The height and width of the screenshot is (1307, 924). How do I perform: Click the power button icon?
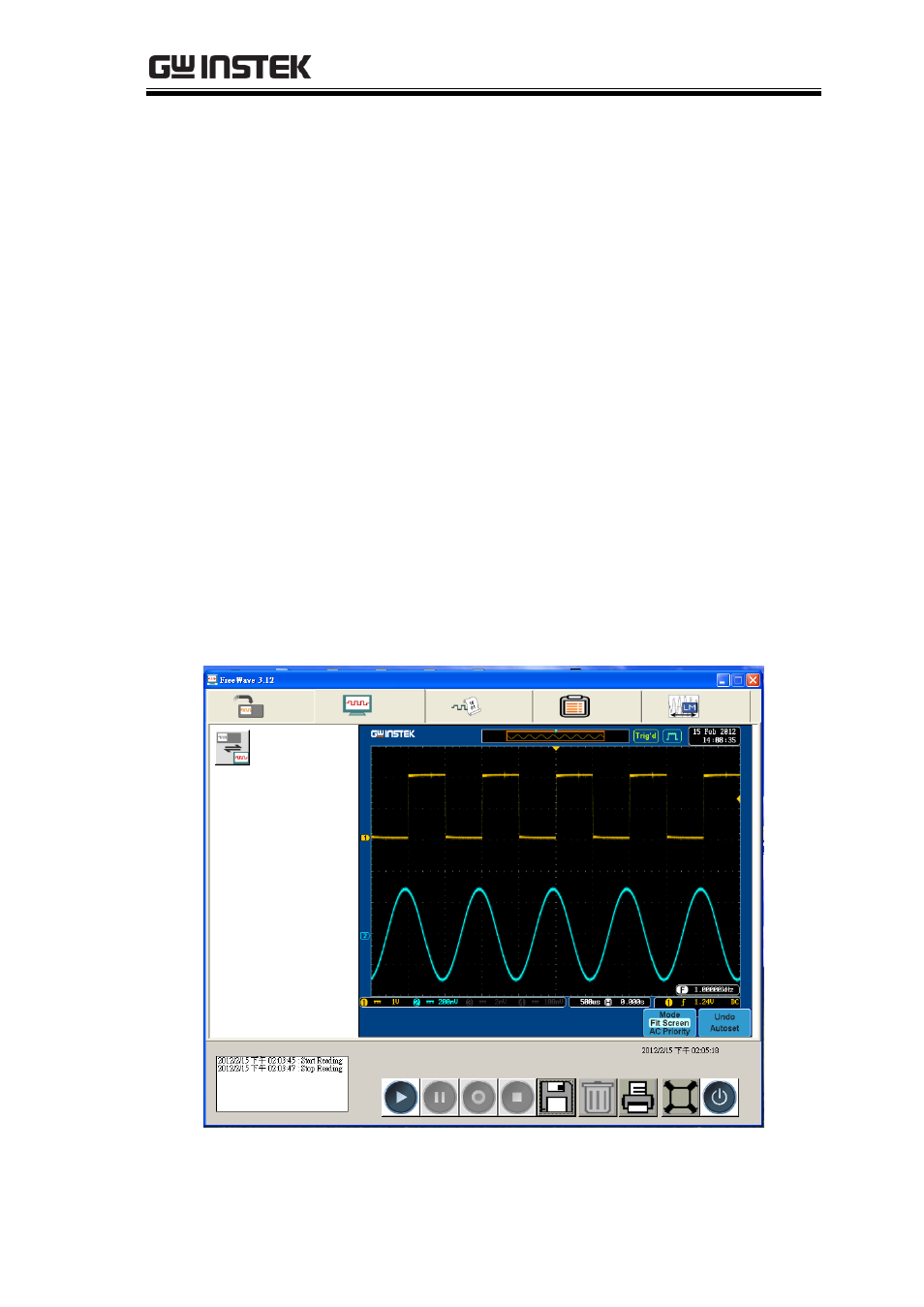[x=720, y=1098]
